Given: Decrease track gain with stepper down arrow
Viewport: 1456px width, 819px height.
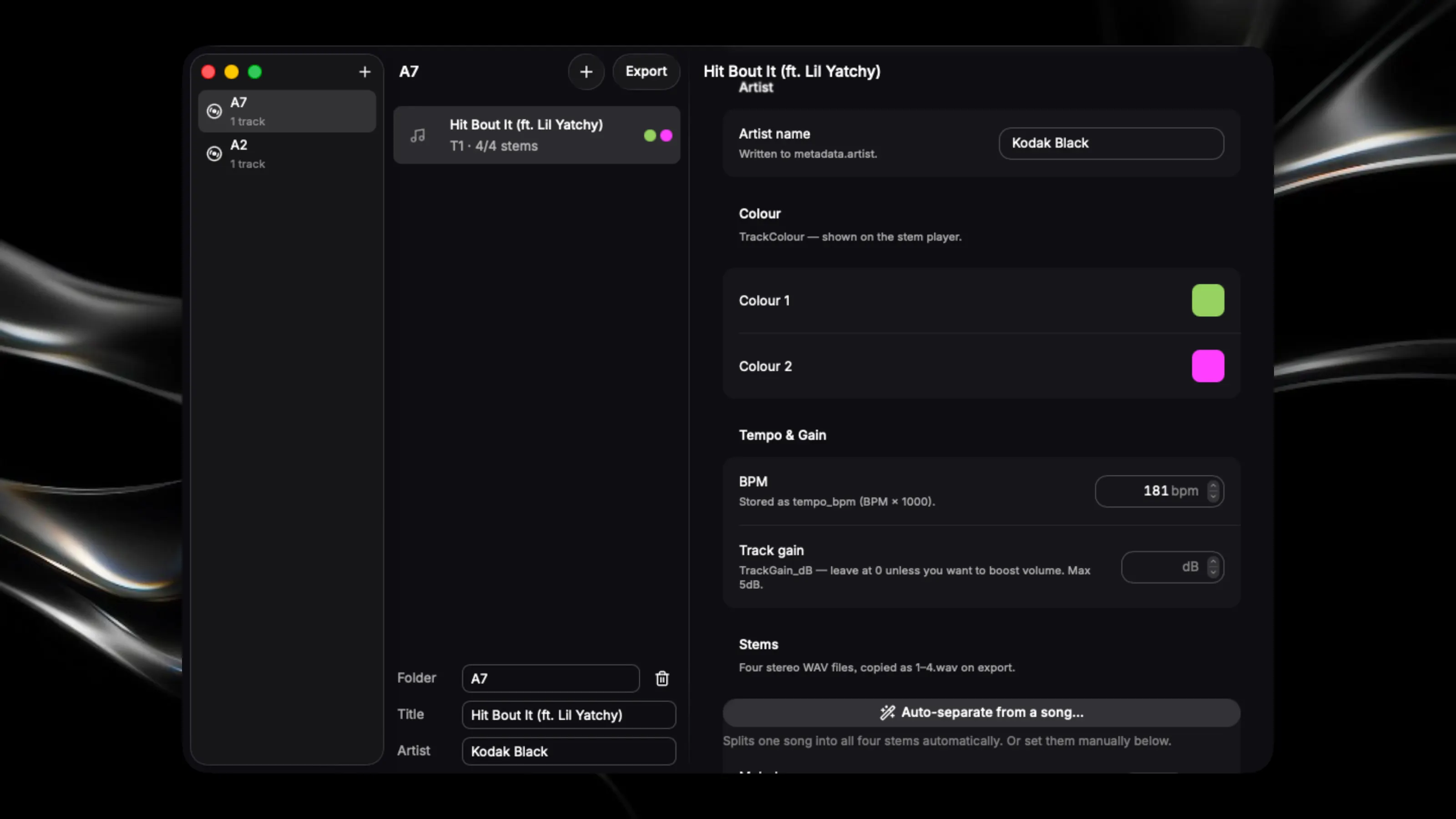Looking at the screenshot, I should (x=1213, y=572).
